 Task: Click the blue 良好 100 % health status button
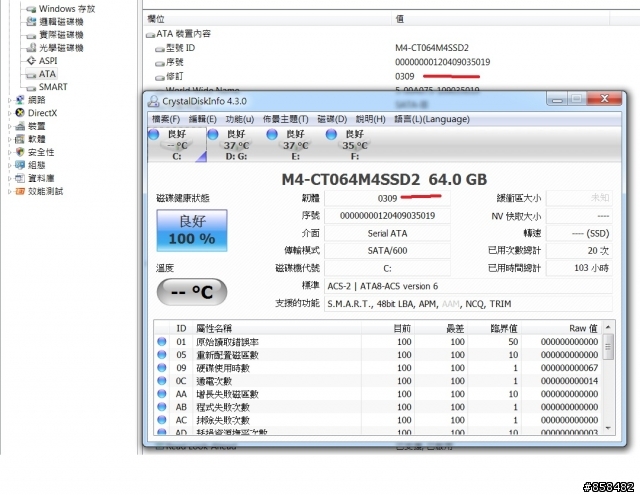tap(192, 230)
